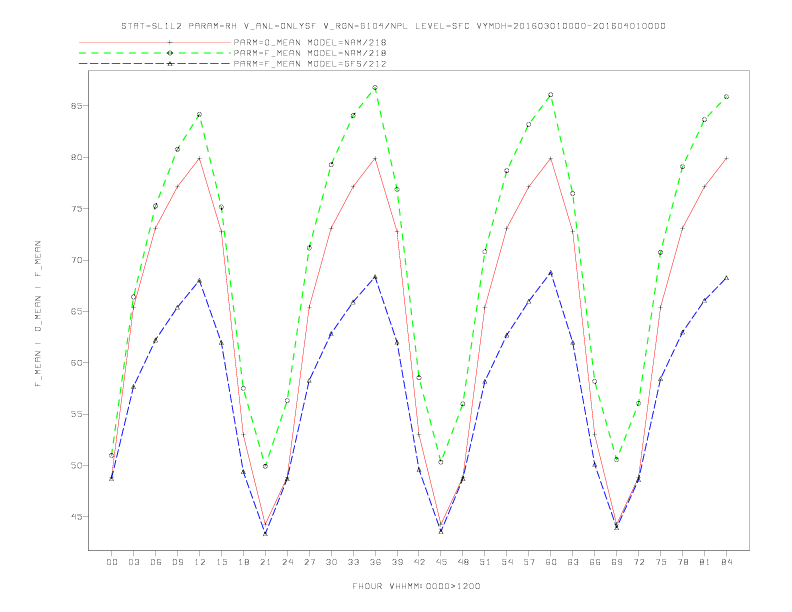This screenshot has height=612, width=792.
Task: Click the y-axis tick label 55
Action: [77, 415]
